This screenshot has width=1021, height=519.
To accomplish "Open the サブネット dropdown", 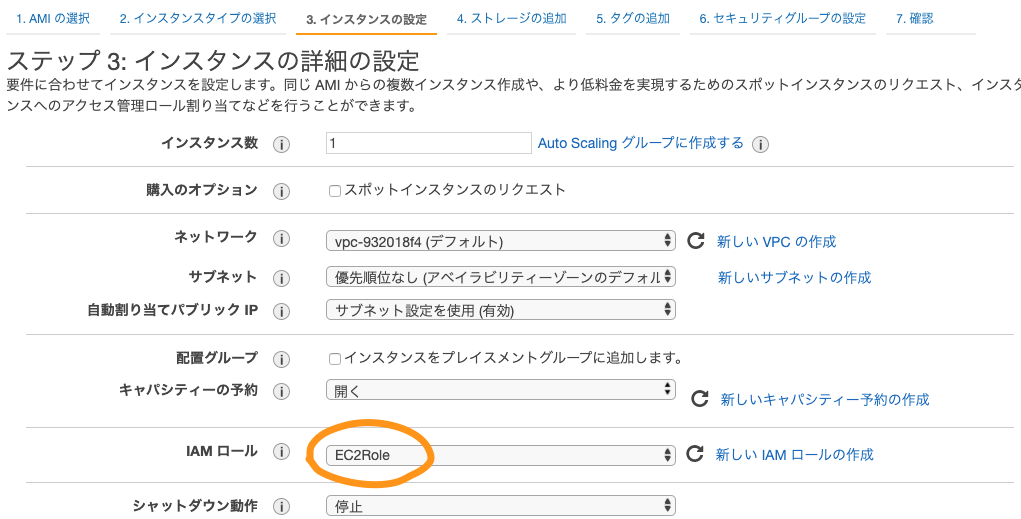I will coord(501,277).
